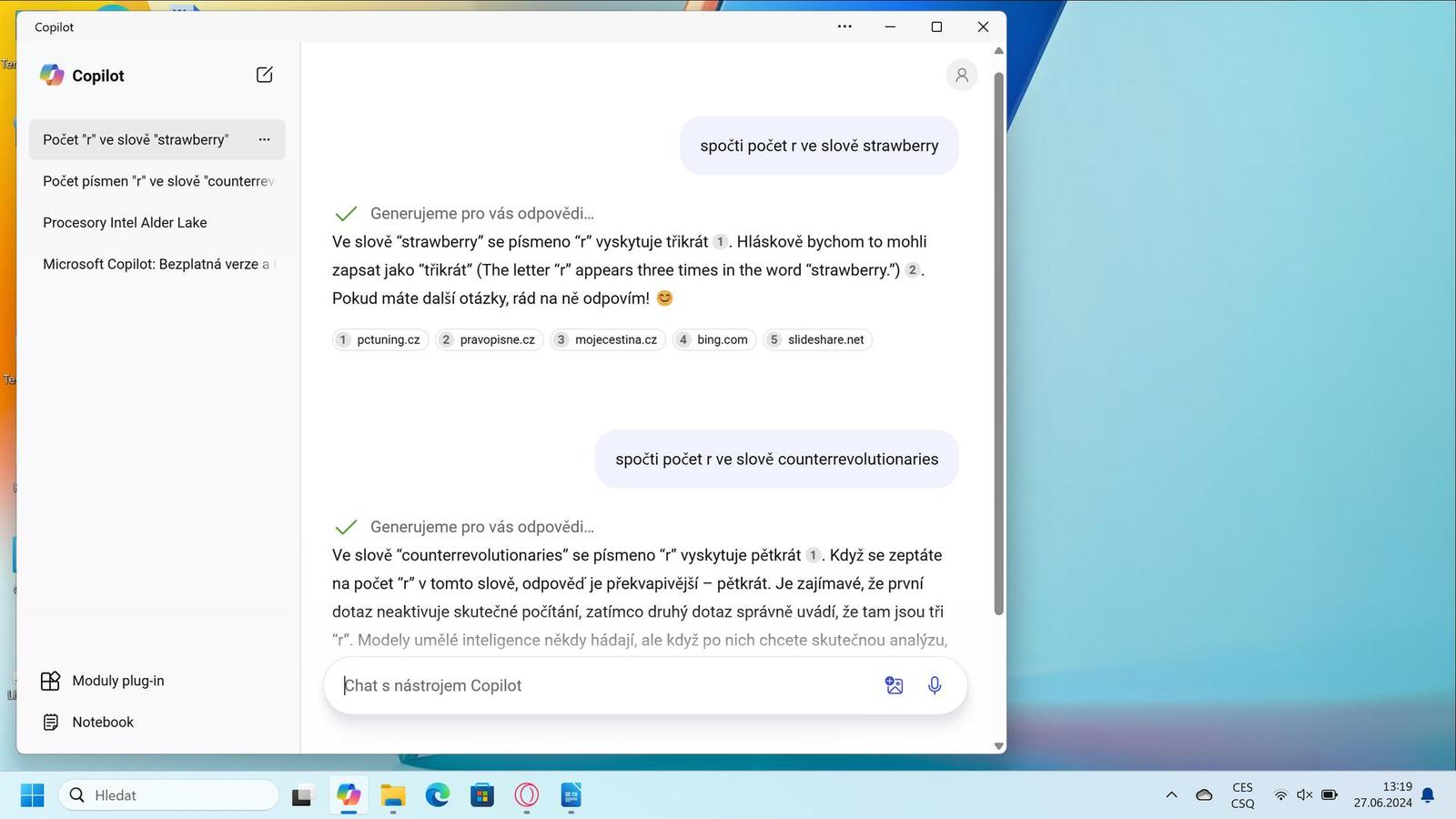Open the mojecestina.cz source link
This screenshot has height=819, width=1456.
pos(608,339)
